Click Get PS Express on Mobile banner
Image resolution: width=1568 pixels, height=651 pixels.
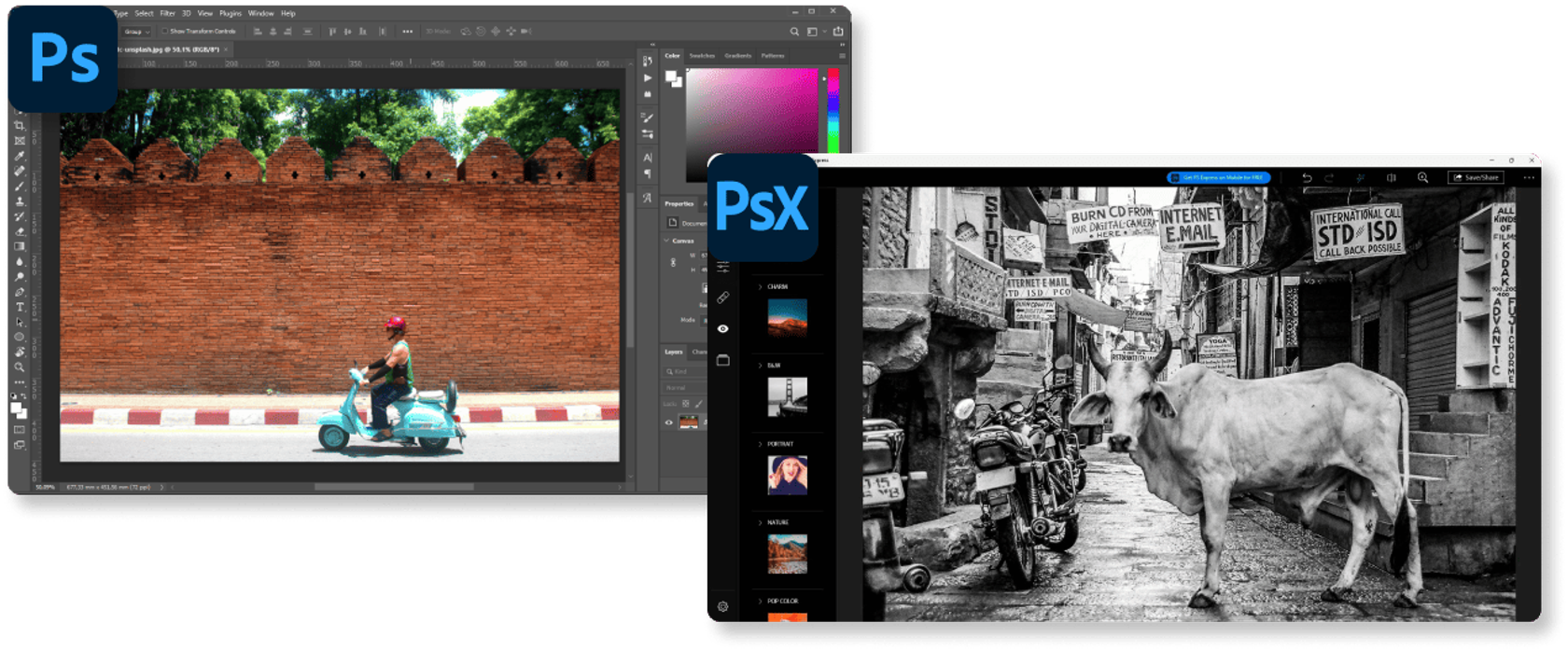tap(1218, 177)
